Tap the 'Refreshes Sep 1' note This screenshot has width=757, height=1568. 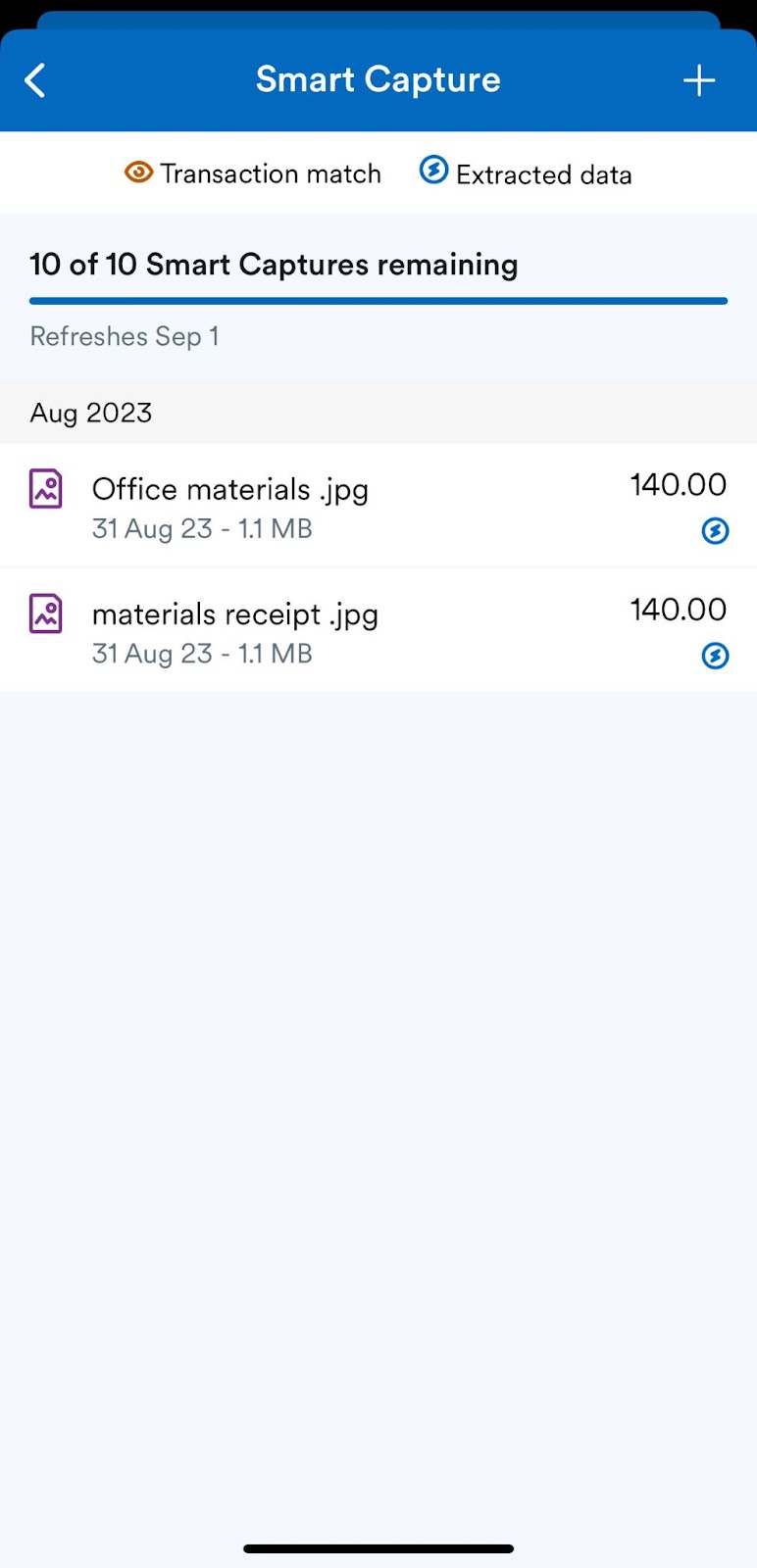(x=125, y=337)
